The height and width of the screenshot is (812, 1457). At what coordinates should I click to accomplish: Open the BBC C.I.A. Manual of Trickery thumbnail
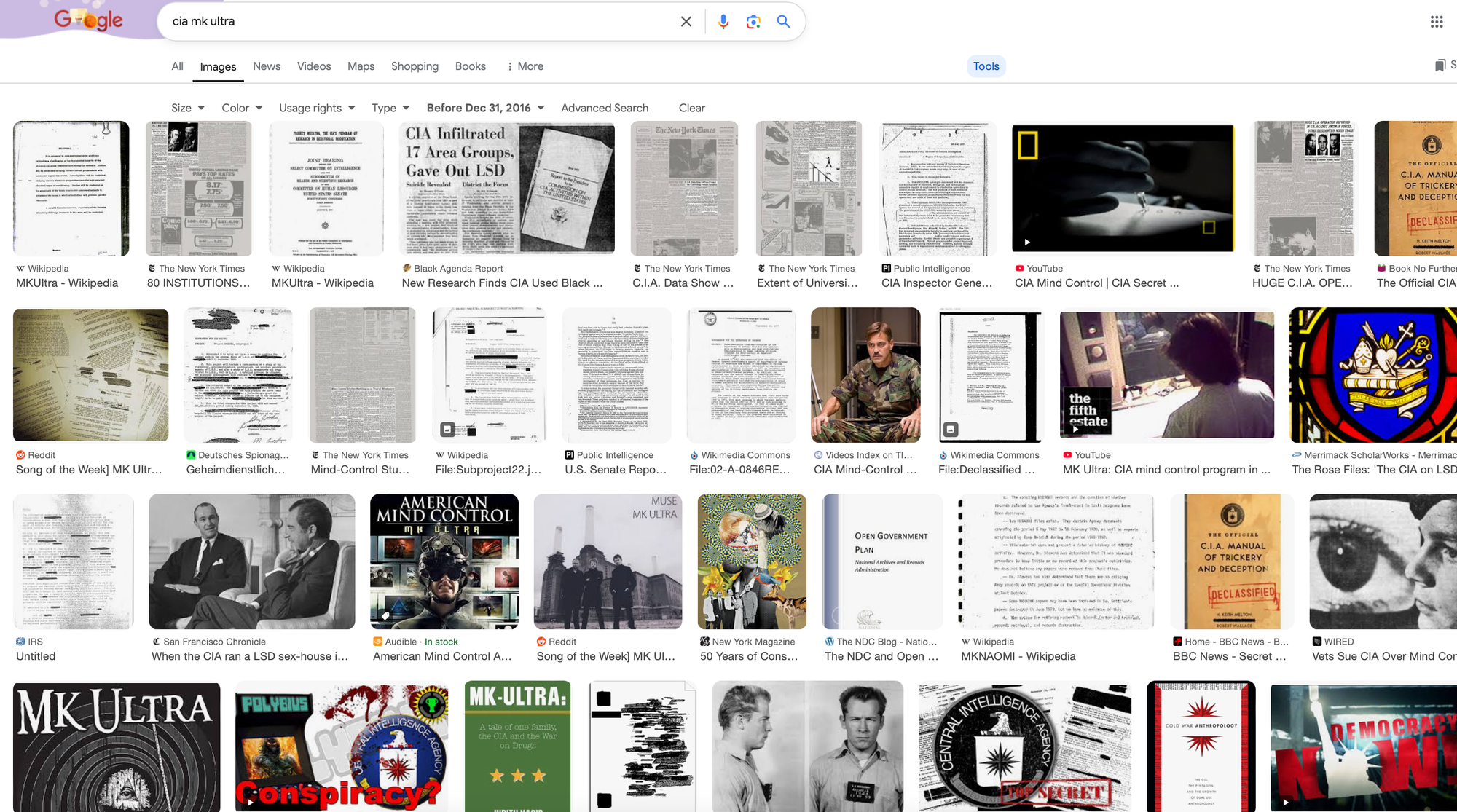tap(1232, 561)
